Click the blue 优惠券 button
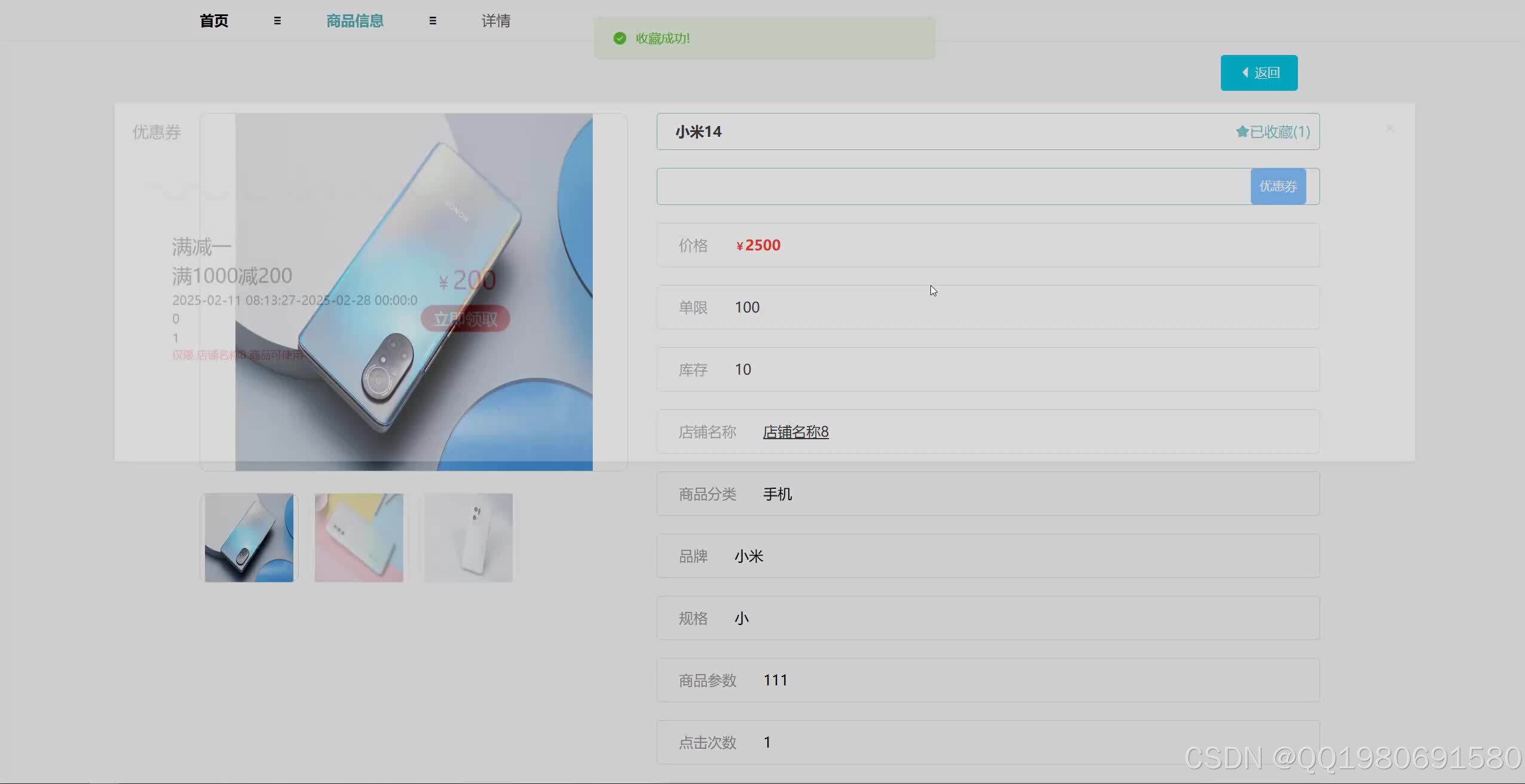Image resolution: width=1525 pixels, height=784 pixels. 1278,186
